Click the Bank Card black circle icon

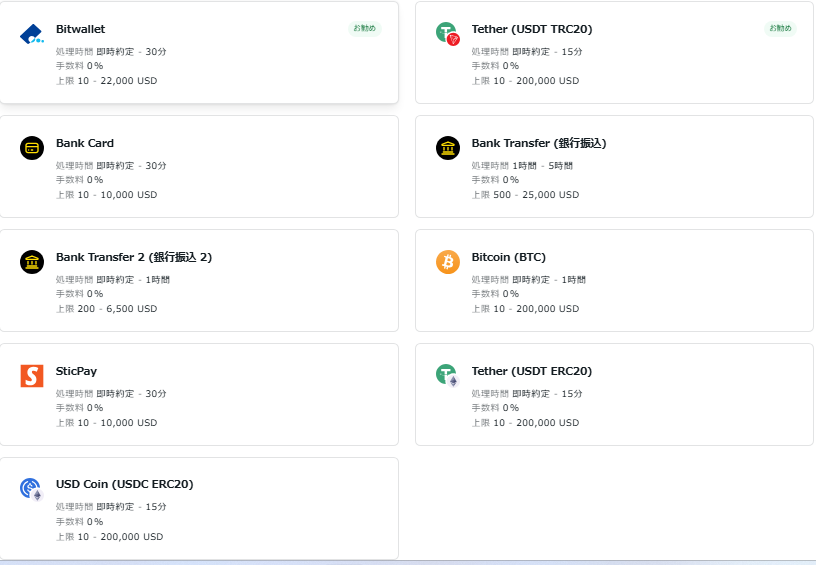pyautogui.click(x=32, y=148)
